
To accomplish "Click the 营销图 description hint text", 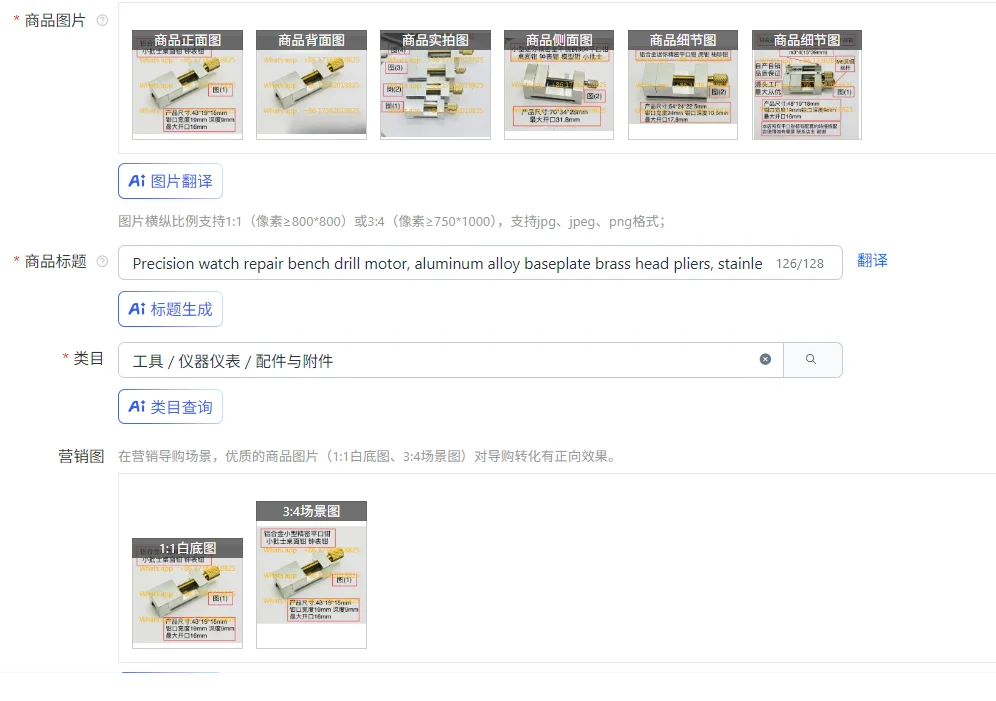I will coord(368,456).
